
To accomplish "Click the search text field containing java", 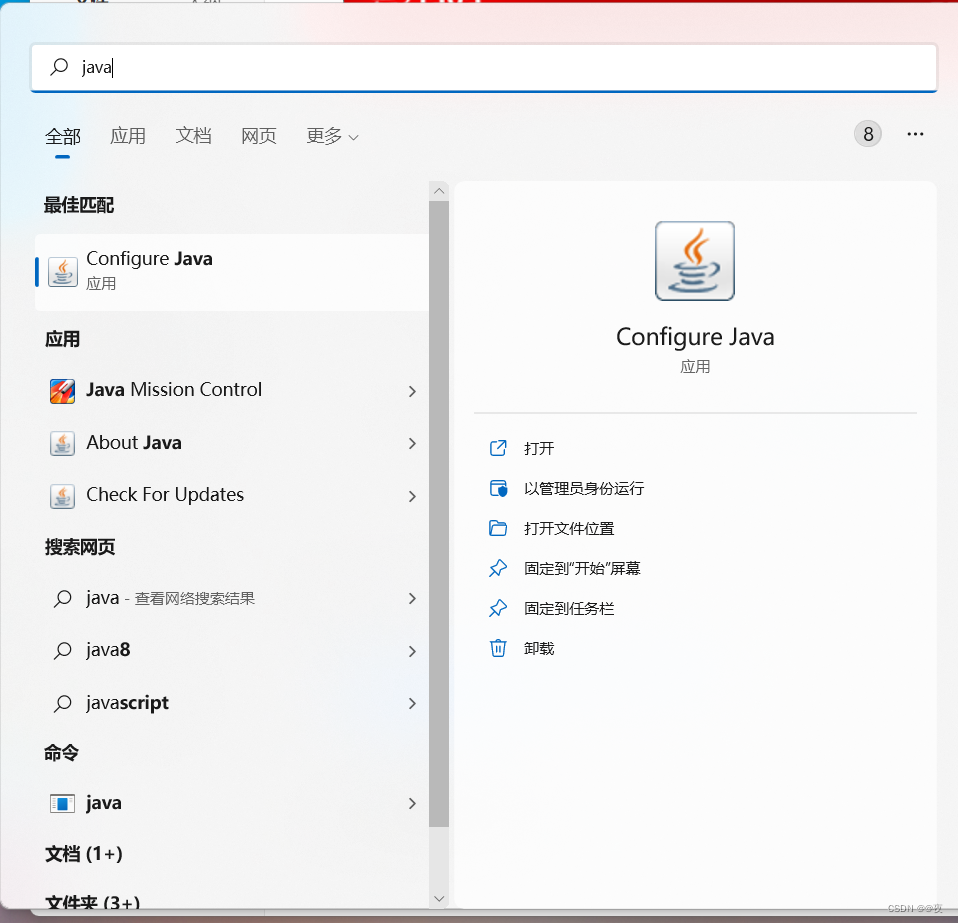I will coord(484,67).
